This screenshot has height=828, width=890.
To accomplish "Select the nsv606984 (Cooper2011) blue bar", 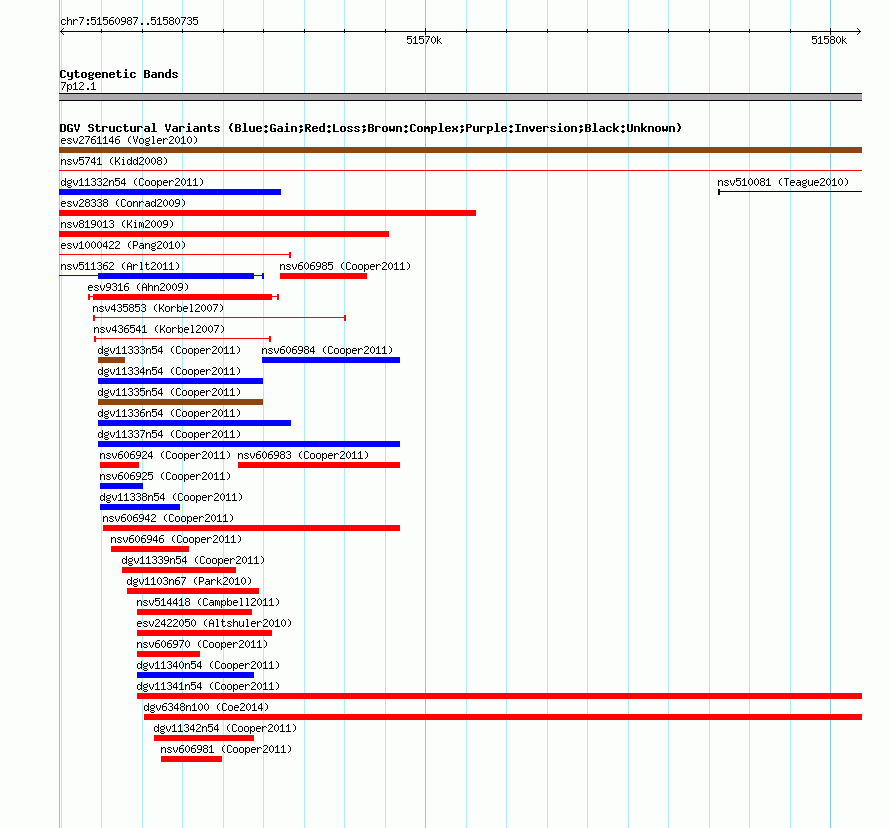I will tap(331, 360).
